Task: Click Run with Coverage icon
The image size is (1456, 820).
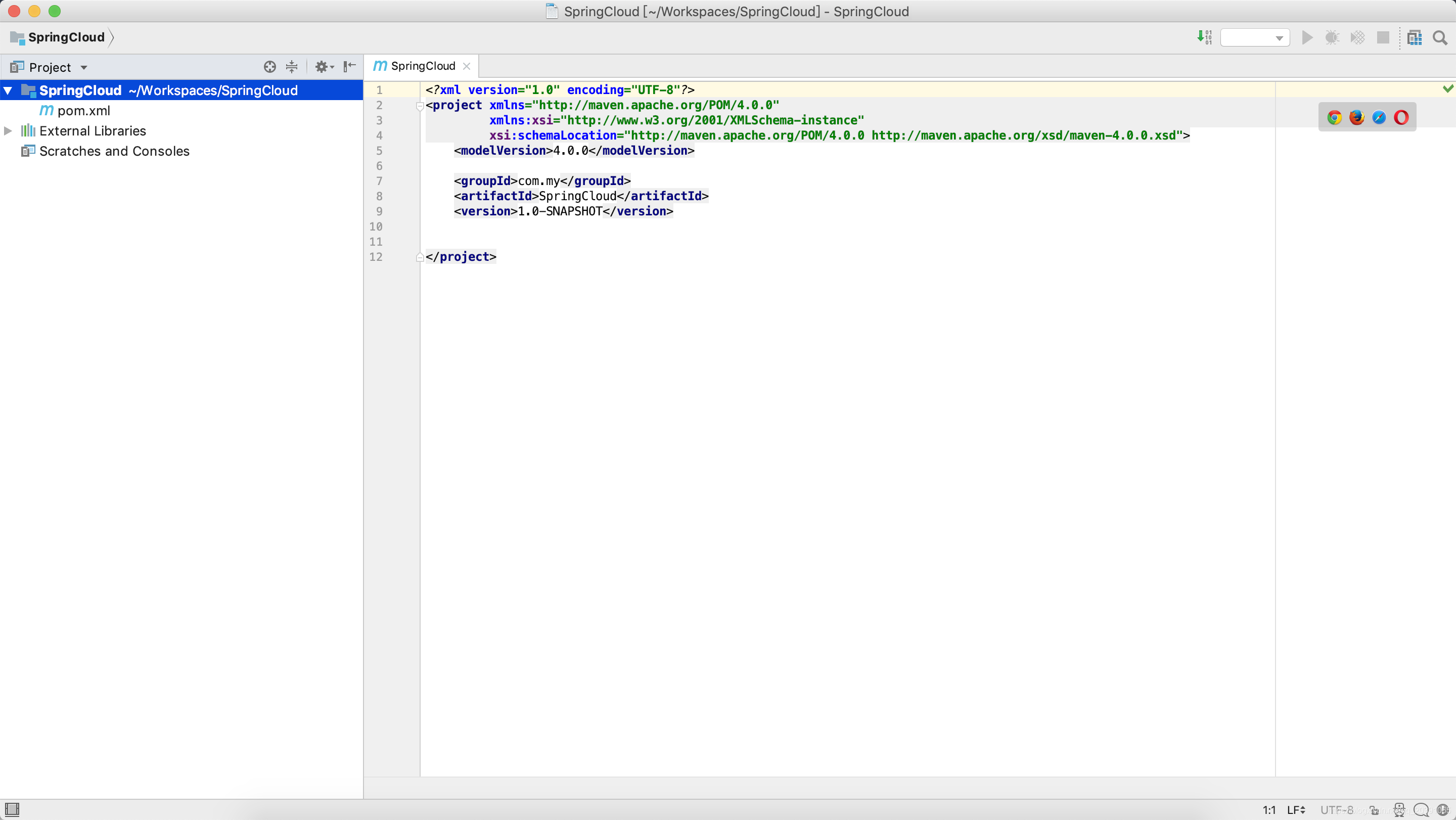Action: point(1357,38)
